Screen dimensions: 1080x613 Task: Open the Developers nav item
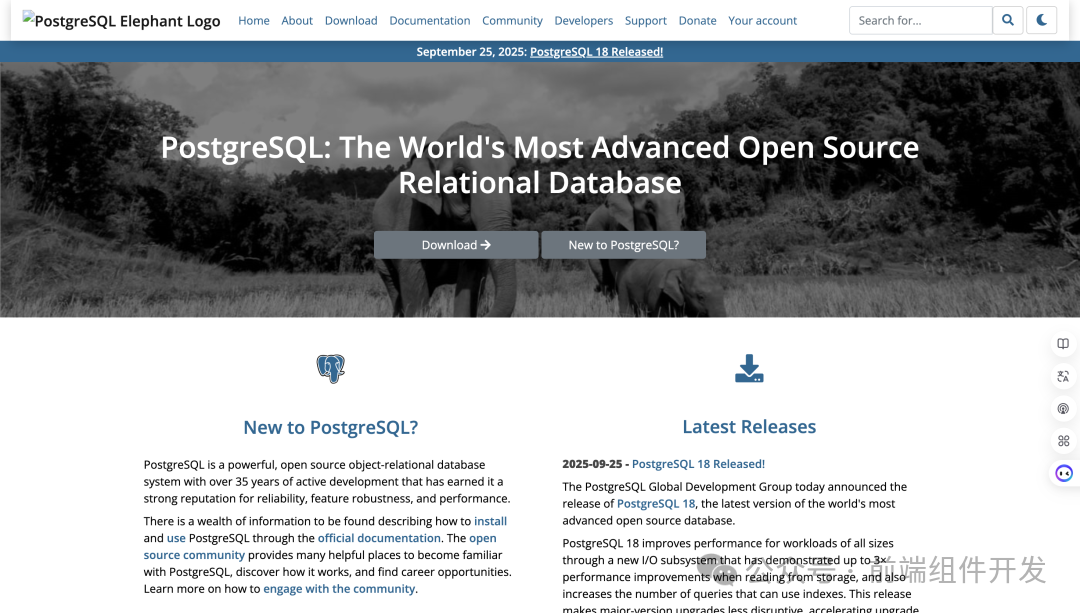coord(583,21)
